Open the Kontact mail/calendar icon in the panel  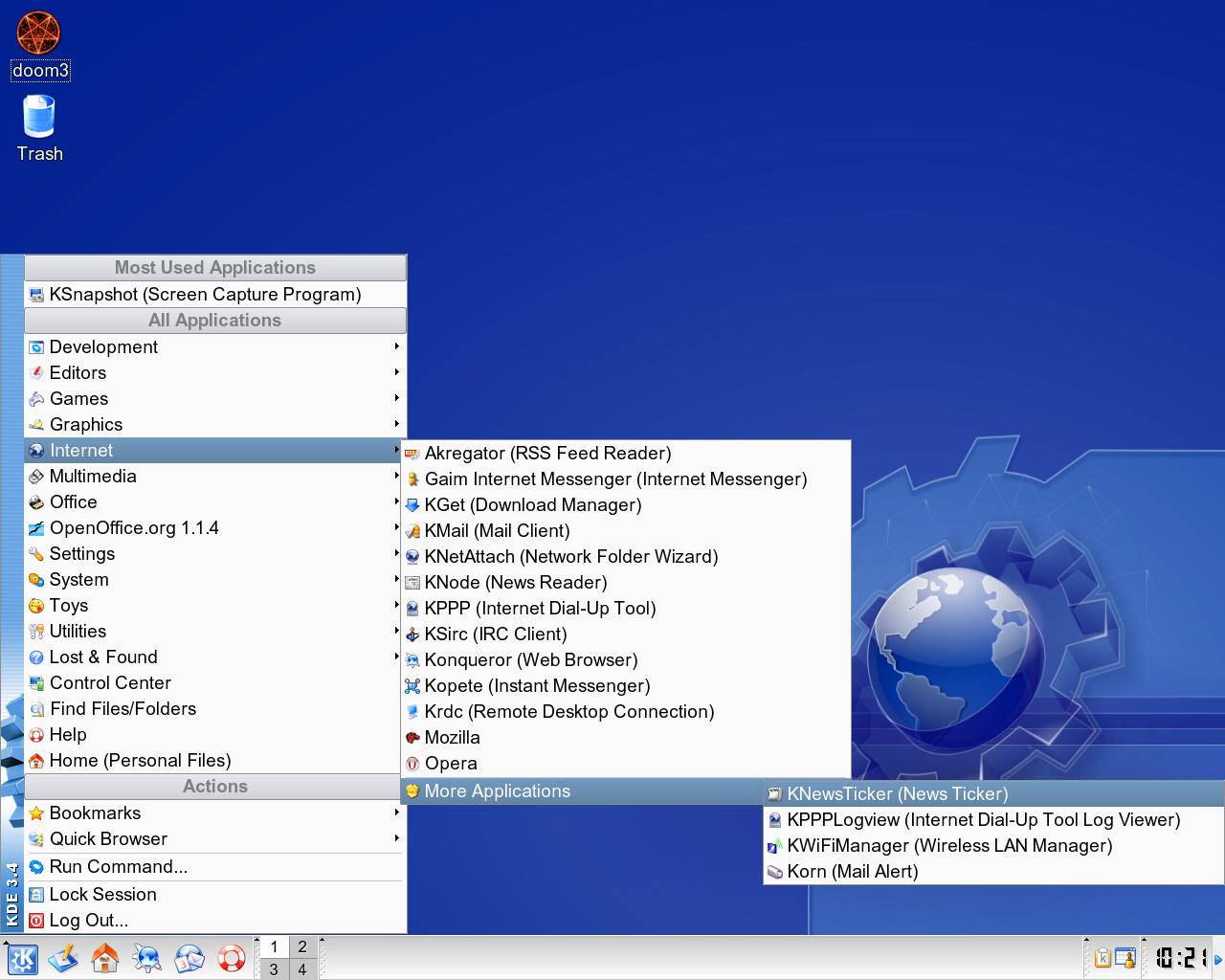189,958
